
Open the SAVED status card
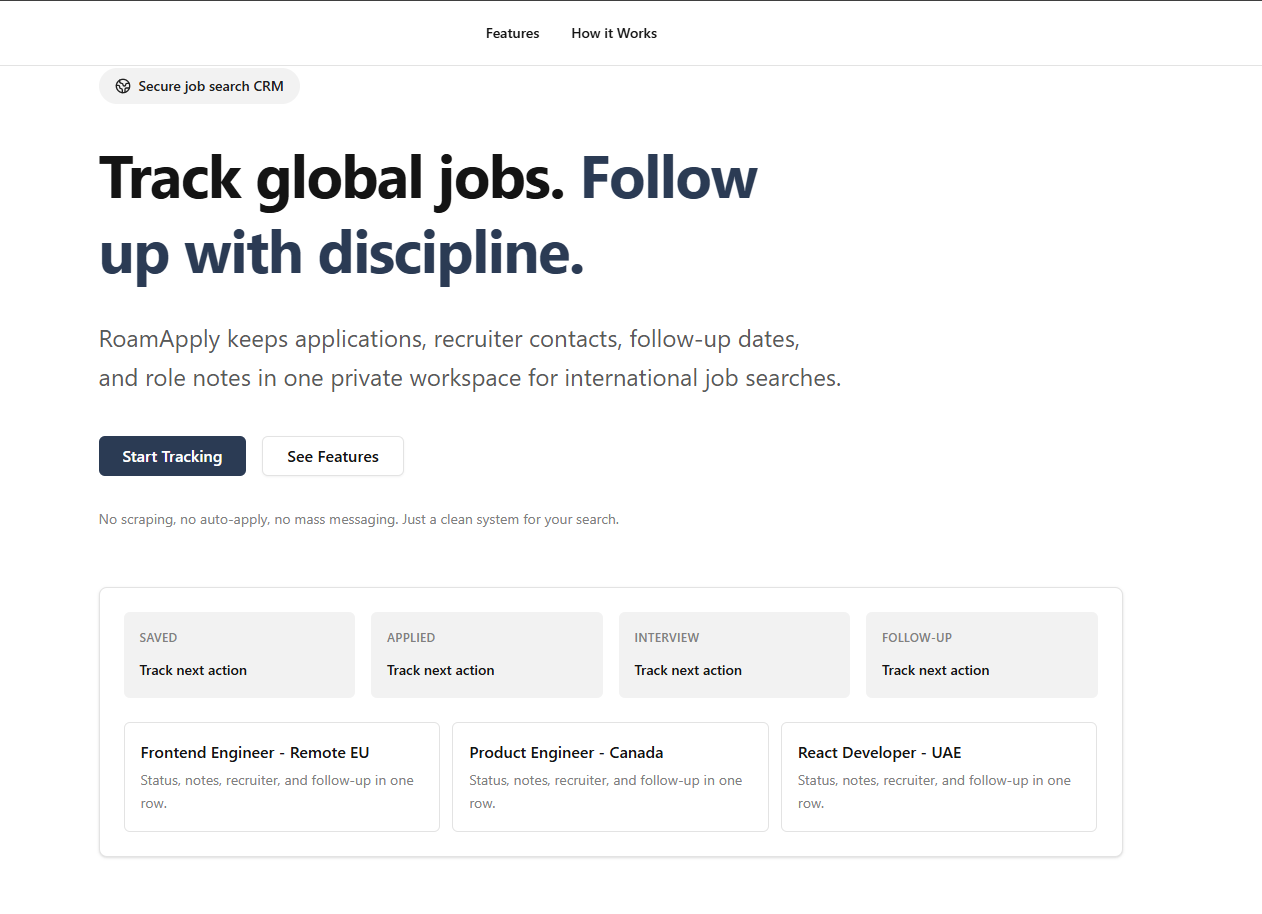pyautogui.click(x=239, y=655)
